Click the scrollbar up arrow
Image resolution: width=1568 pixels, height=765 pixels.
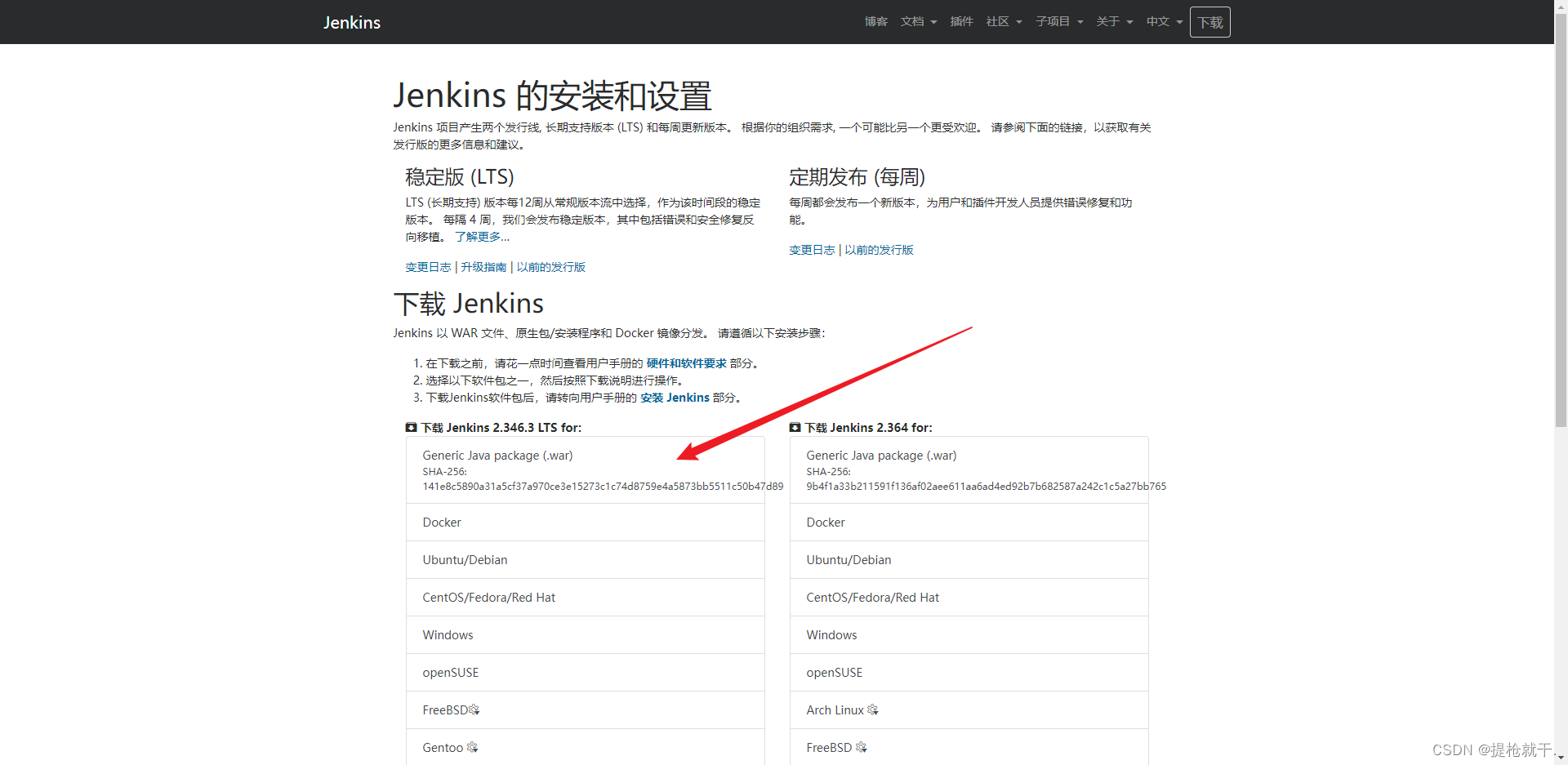point(1561,7)
